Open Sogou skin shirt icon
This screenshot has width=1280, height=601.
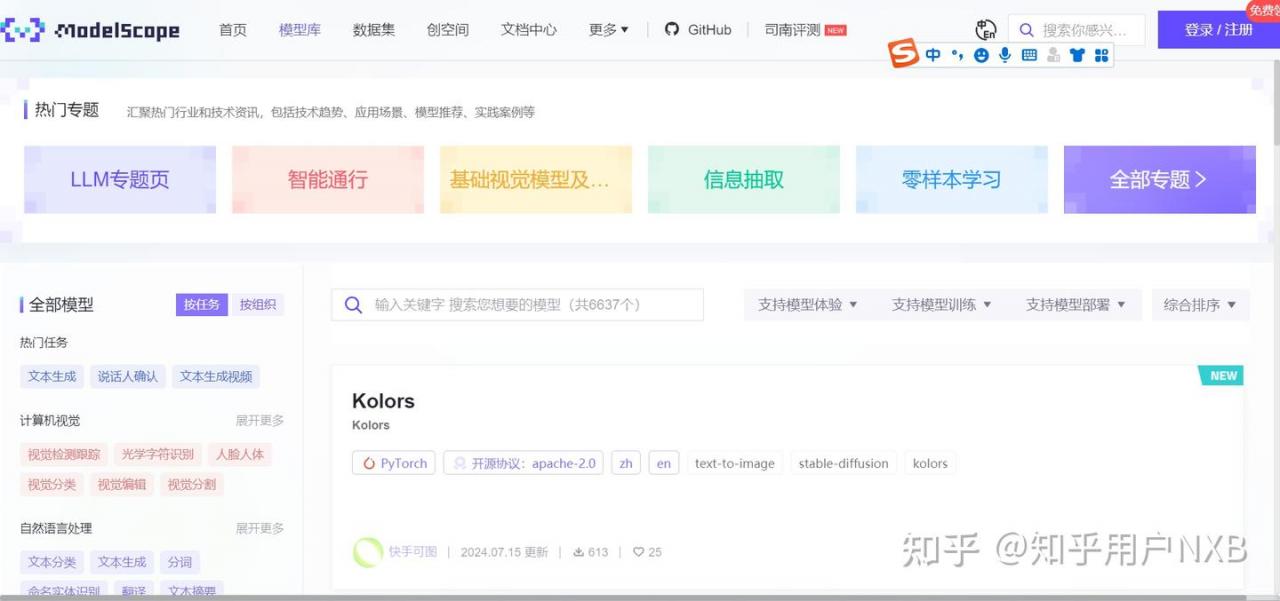pyautogui.click(x=1077, y=55)
